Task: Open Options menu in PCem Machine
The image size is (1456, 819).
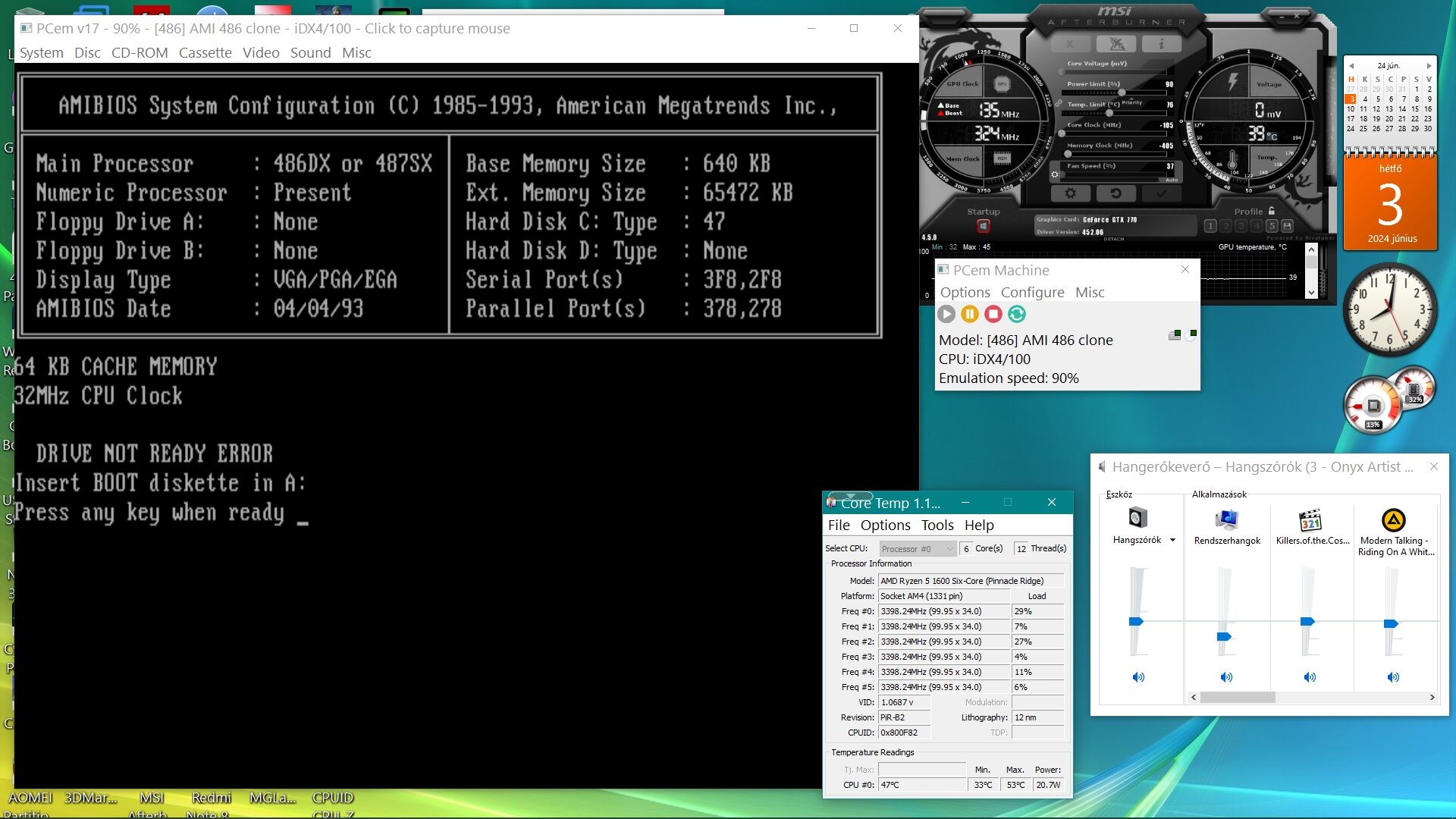Action: [x=965, y=292]
